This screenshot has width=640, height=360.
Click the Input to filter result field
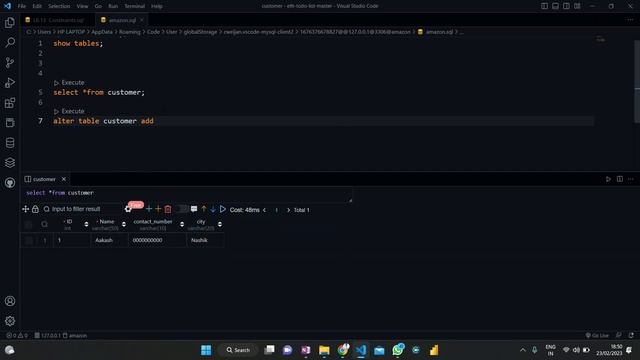[82, 209]
